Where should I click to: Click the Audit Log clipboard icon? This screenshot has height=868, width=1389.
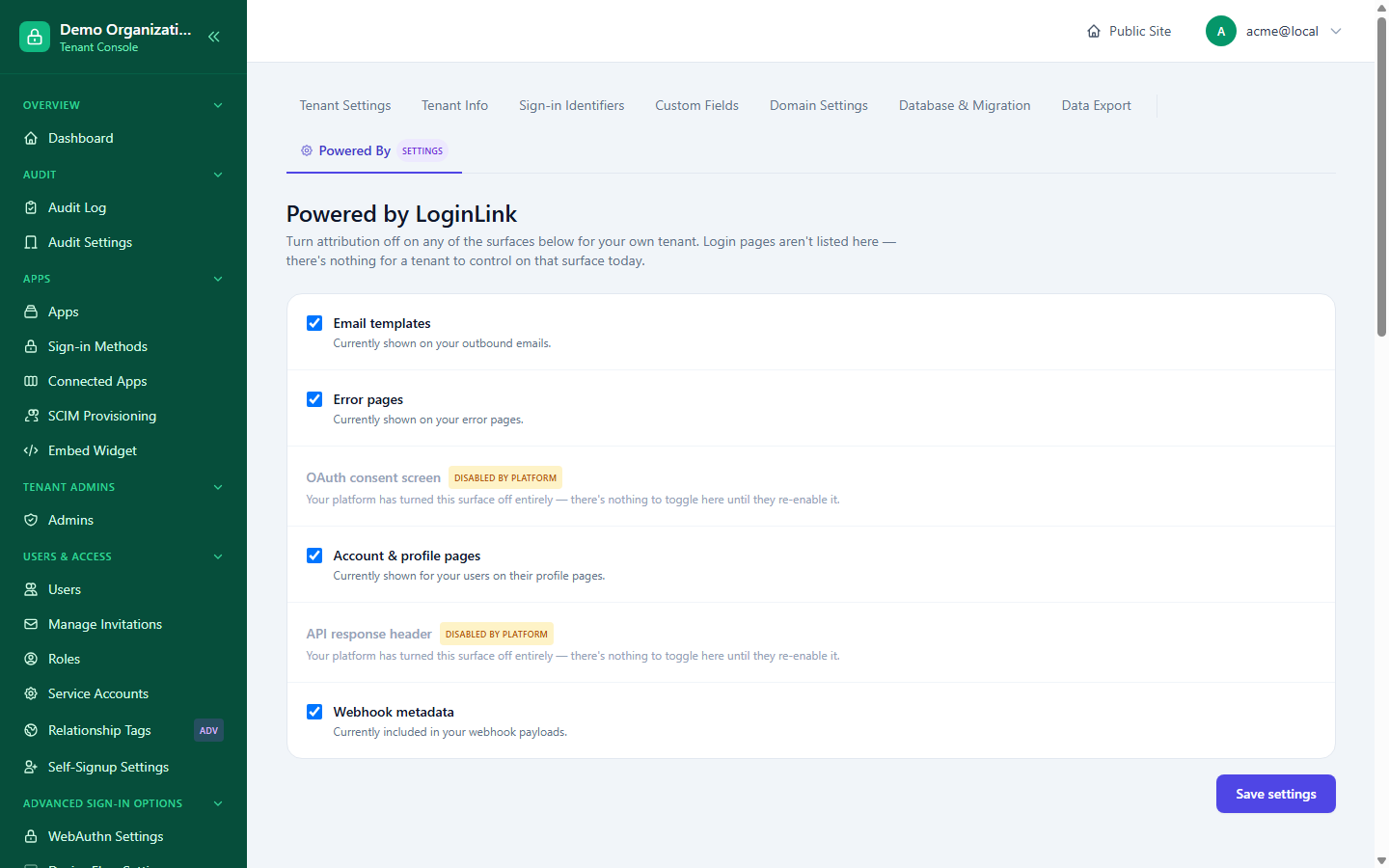31,207
